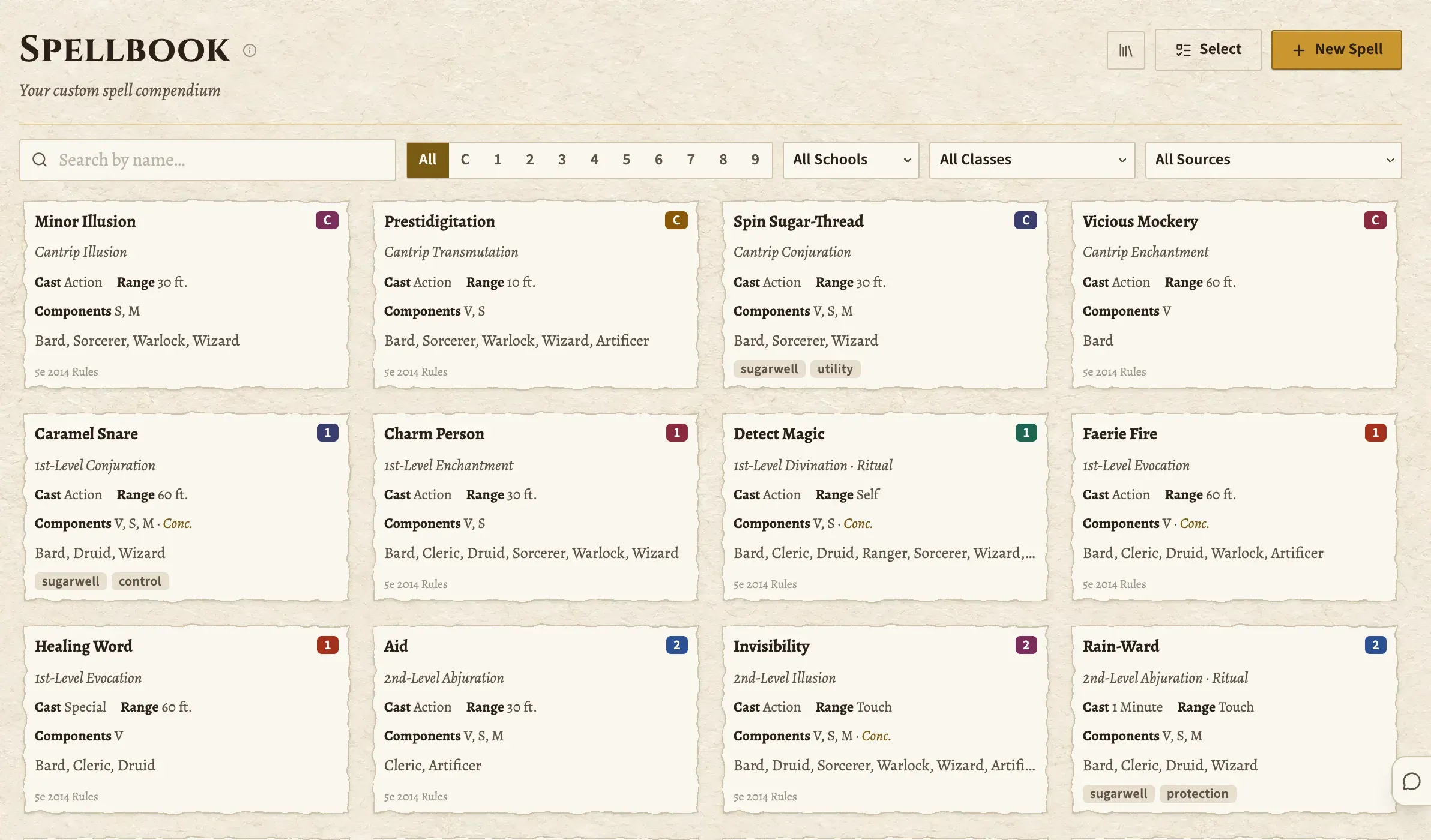
Task: Click the cantrip badge on Minor Illusion
Action: [327, 220]
